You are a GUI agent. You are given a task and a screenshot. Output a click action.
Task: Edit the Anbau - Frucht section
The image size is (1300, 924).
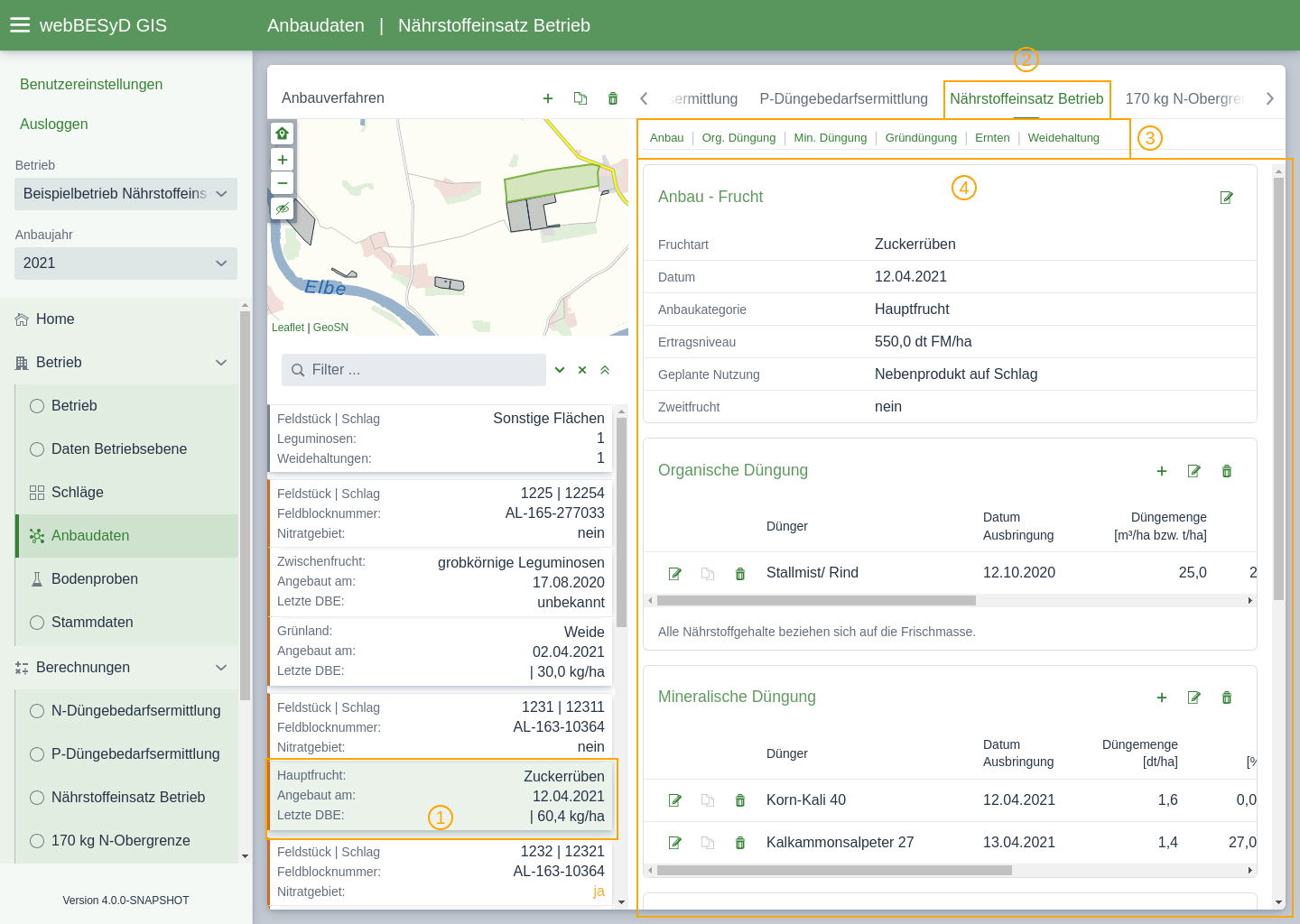click(1227, 198)
